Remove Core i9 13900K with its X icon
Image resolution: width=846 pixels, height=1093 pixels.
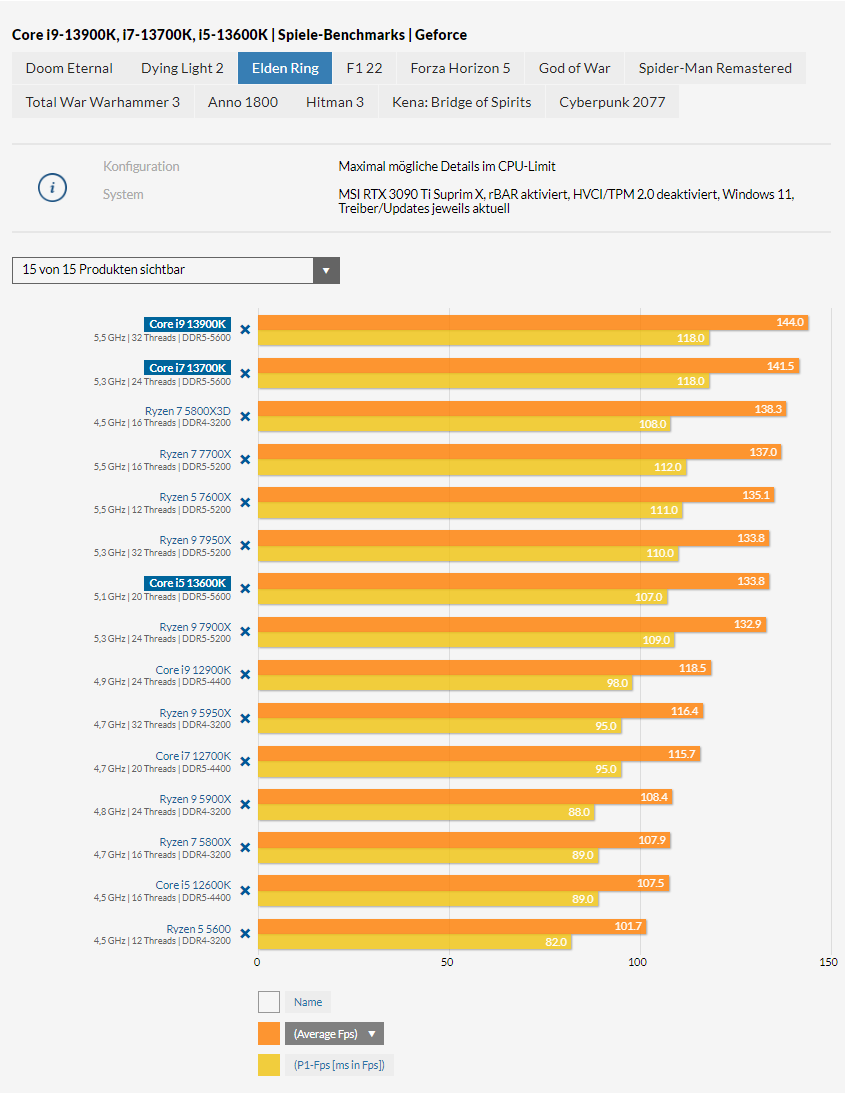245,330
